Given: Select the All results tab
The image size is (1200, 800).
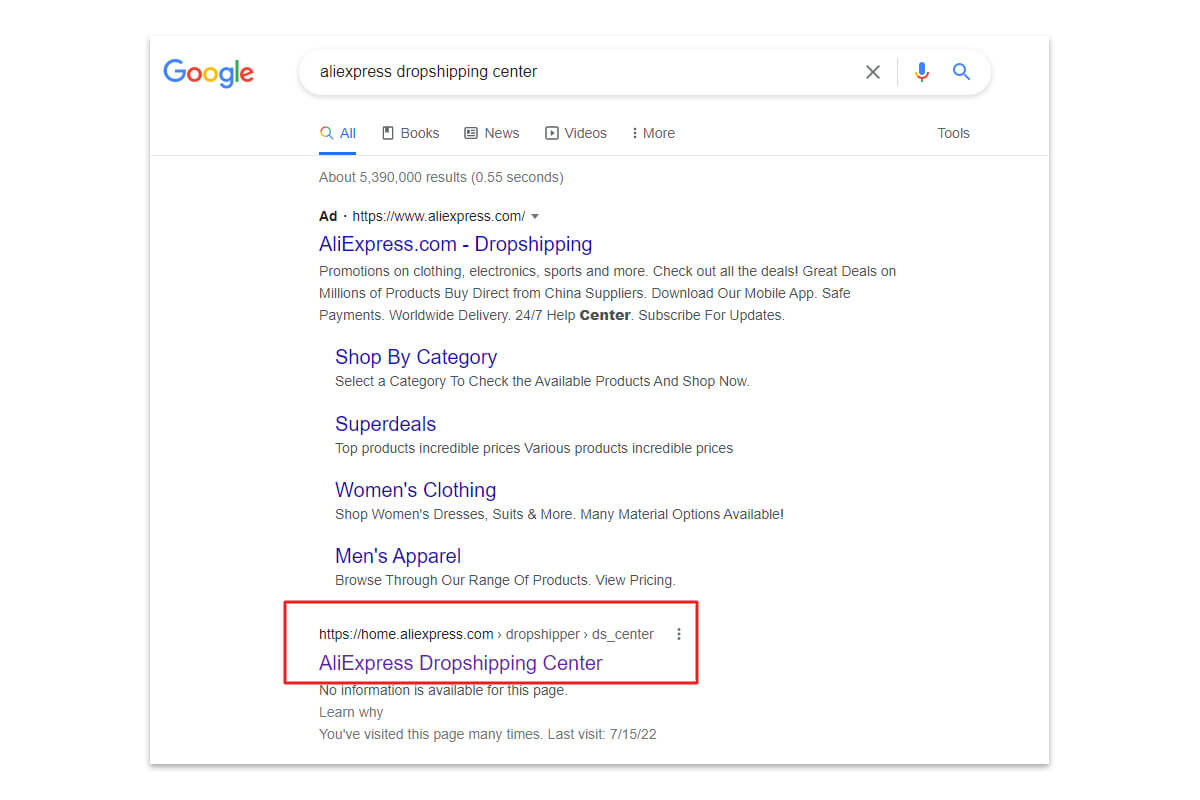Looking at the screenshot, I should click(x=338, y=133).
